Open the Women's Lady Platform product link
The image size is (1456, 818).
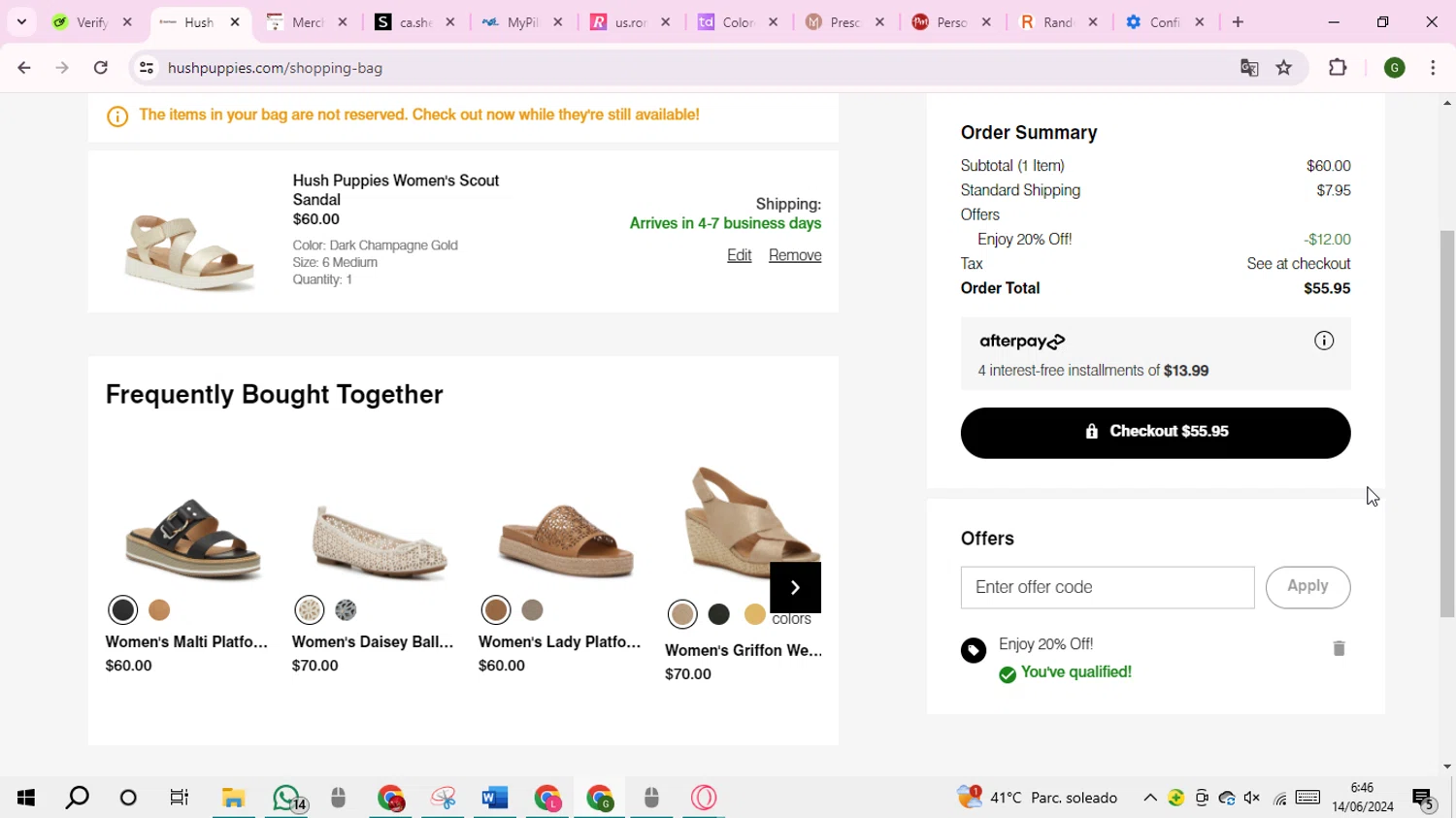559,641
